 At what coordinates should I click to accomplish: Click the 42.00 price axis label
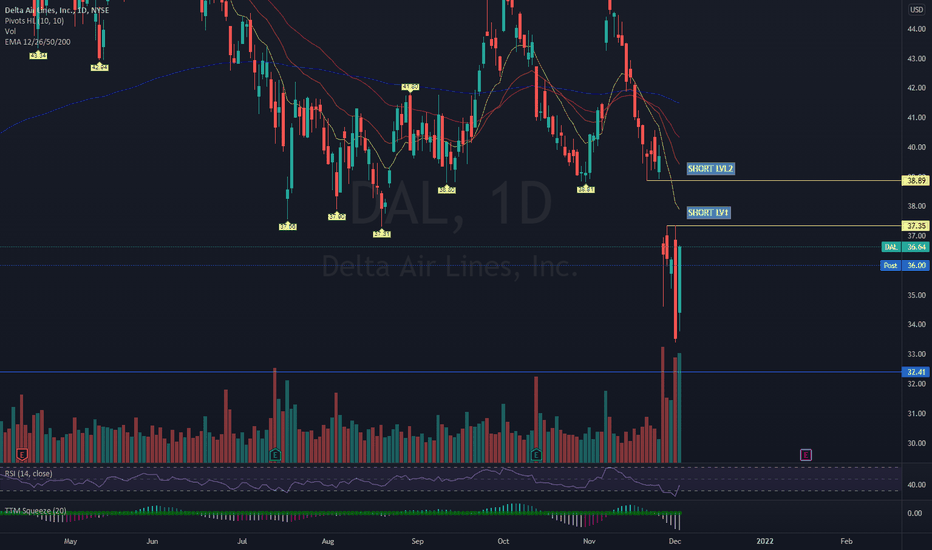[x=916, y=87]
